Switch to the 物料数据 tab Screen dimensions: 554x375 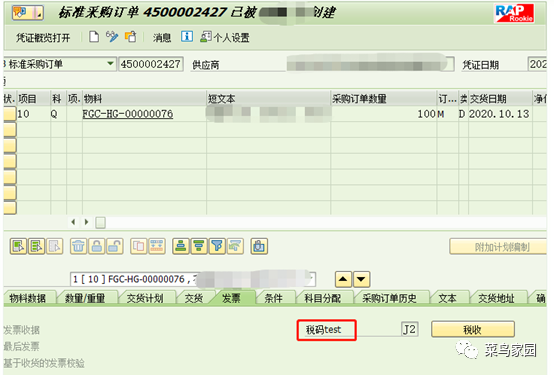coord(28,299)
